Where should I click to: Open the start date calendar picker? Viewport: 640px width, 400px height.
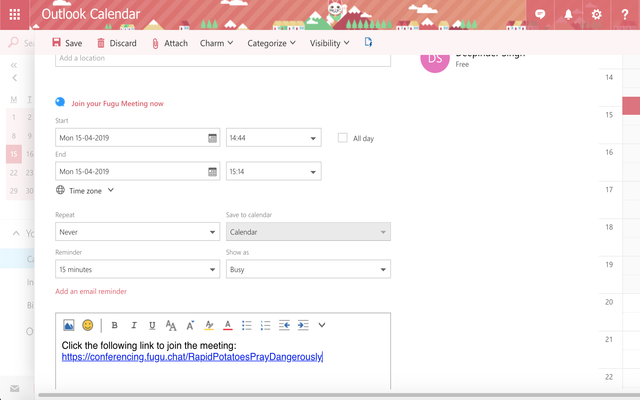point(212,138)
